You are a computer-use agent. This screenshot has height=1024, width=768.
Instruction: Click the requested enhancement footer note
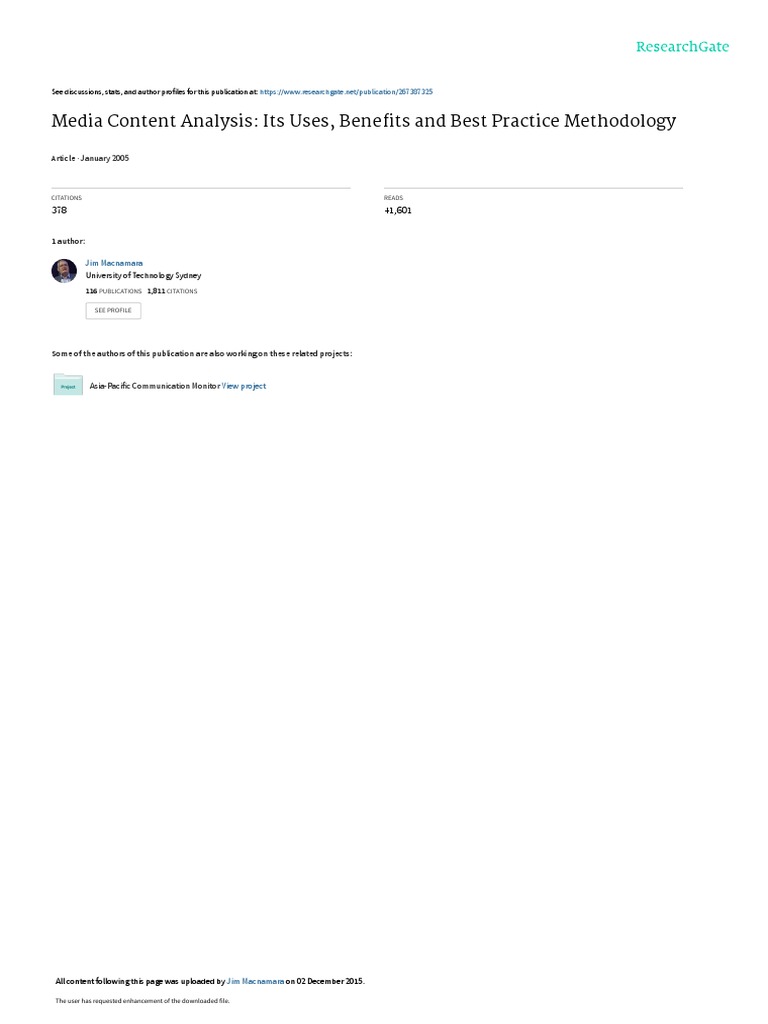coord(142,1000)
